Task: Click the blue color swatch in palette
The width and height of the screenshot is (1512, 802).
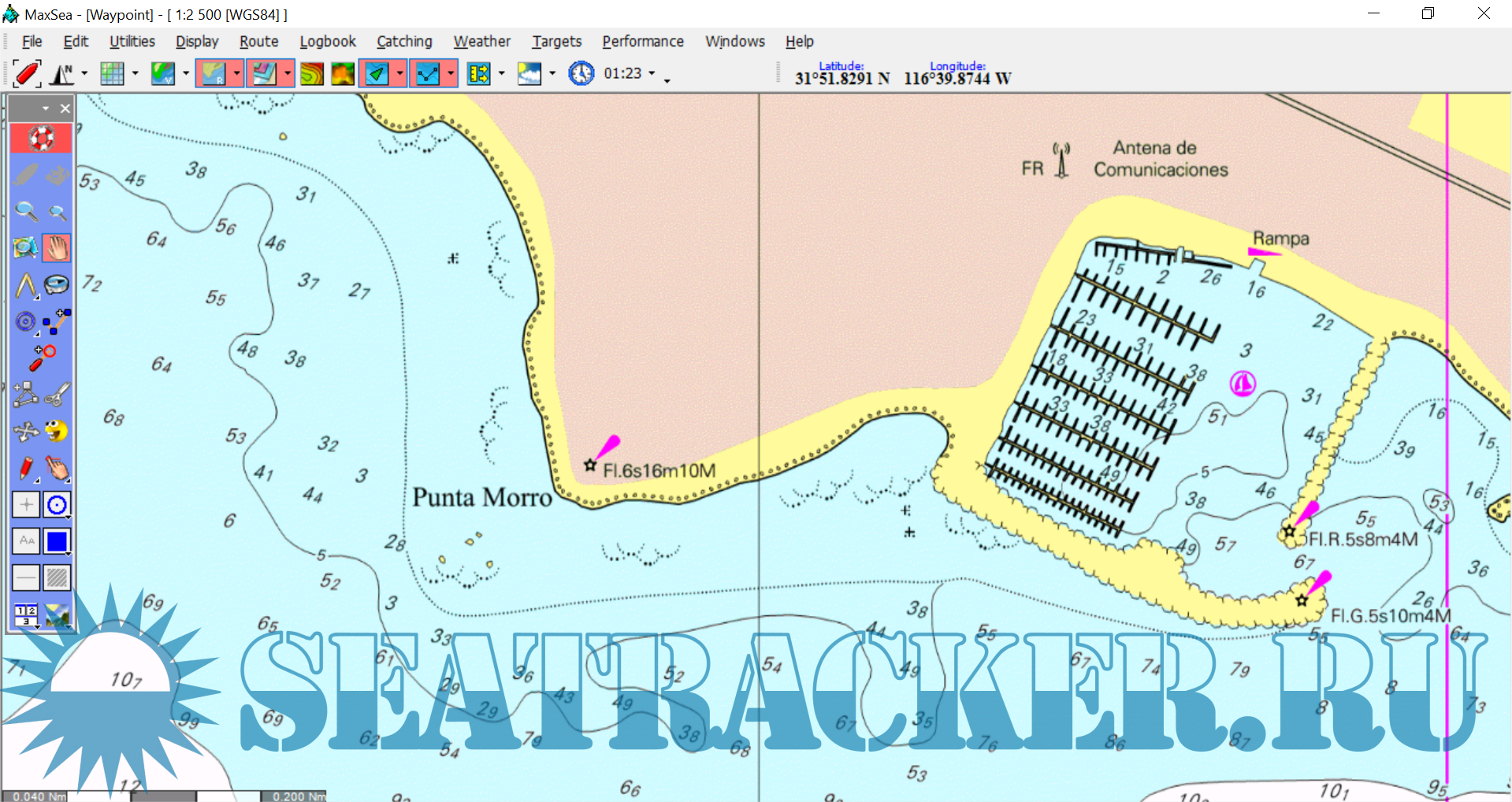Action: click(57, 541)
